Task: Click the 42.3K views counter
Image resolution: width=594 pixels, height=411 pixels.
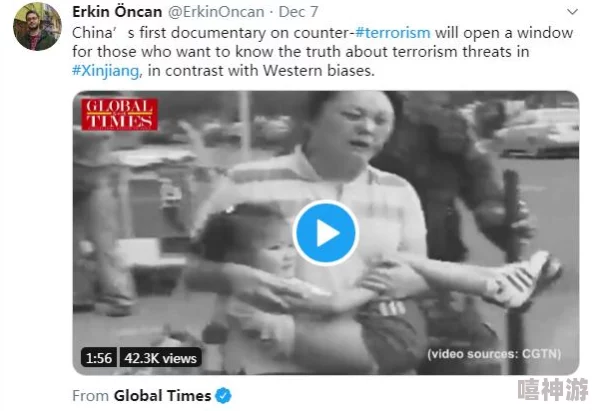Action: 161,358
